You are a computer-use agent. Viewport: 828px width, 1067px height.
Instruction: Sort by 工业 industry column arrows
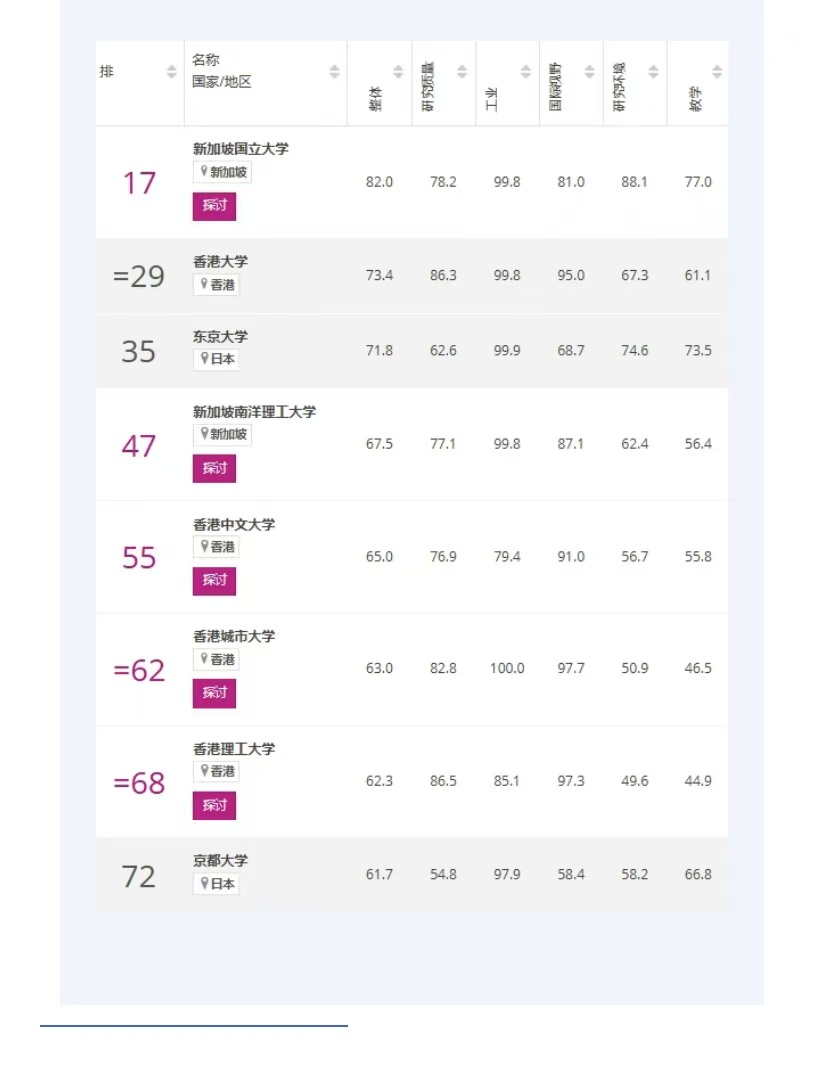(x=526, y=71)
